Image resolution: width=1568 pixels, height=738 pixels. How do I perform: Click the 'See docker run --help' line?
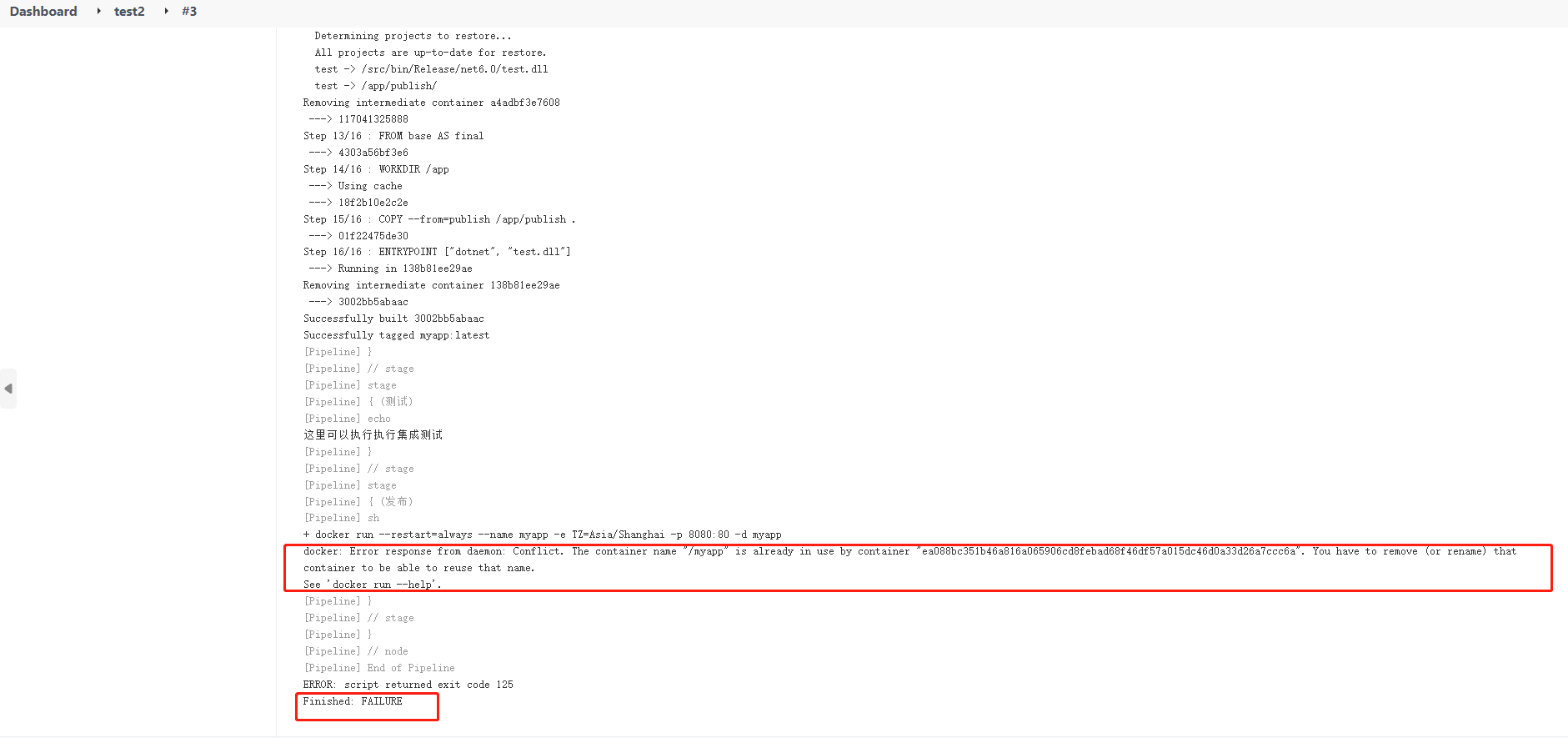tap(372, 585)
